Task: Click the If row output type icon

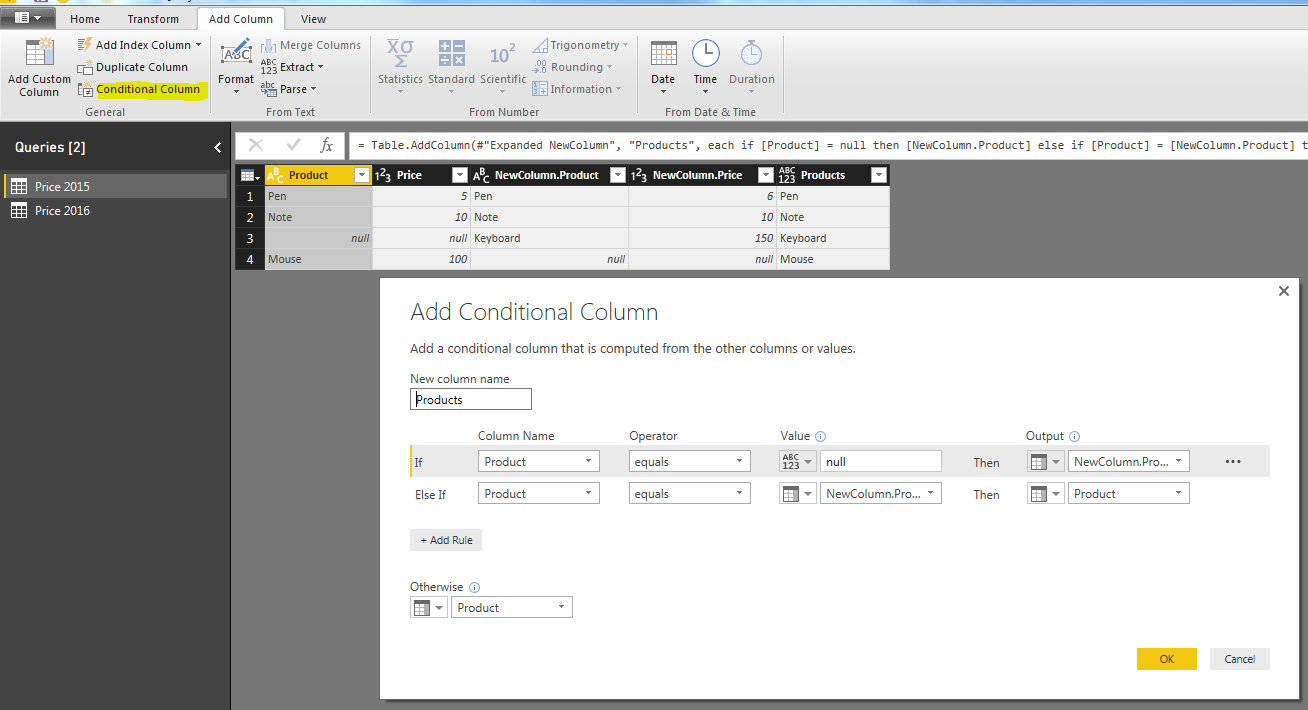Action: click(1046, 461)
